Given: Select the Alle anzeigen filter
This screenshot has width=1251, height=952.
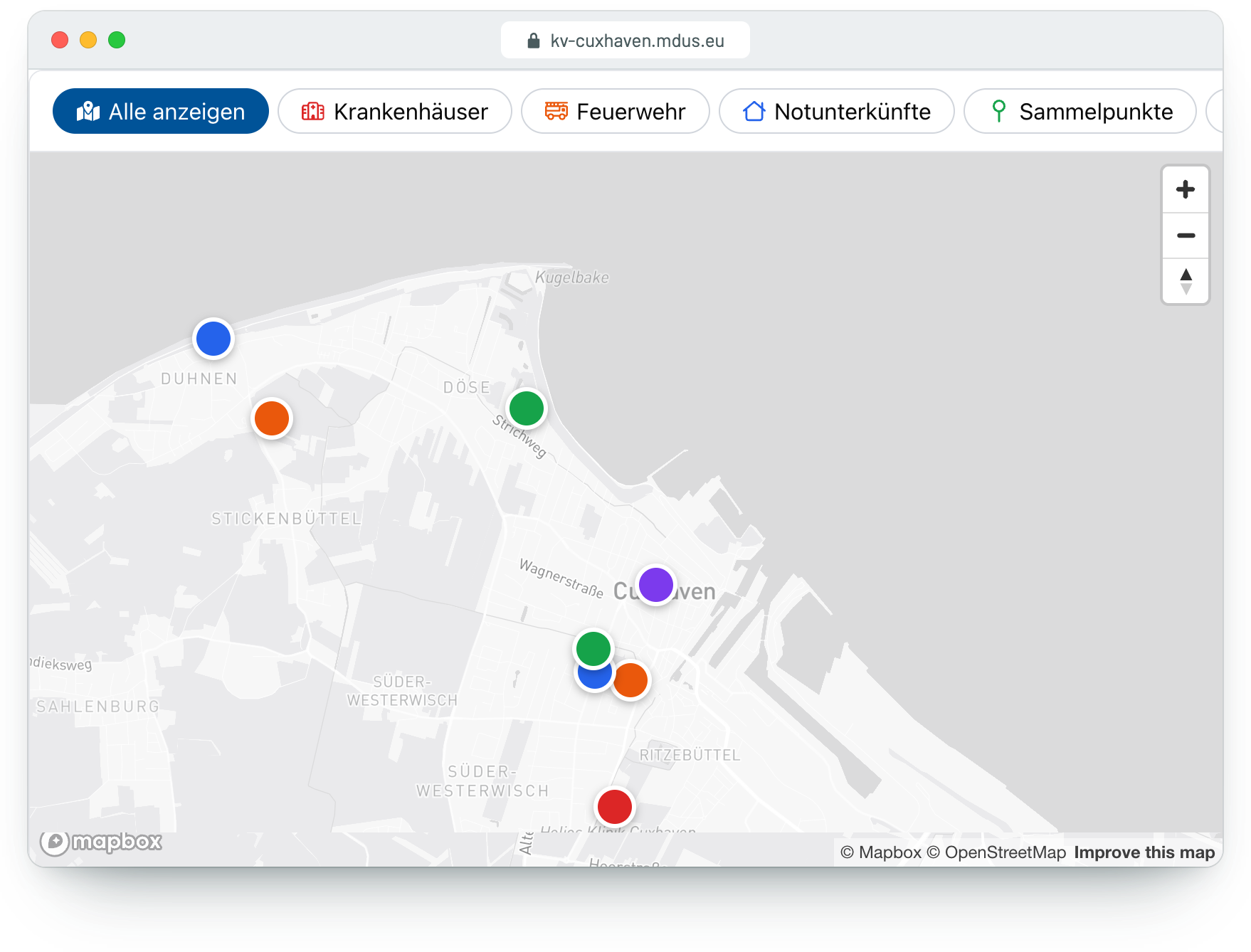Looking at the screenshot, I should click(160, 111).
